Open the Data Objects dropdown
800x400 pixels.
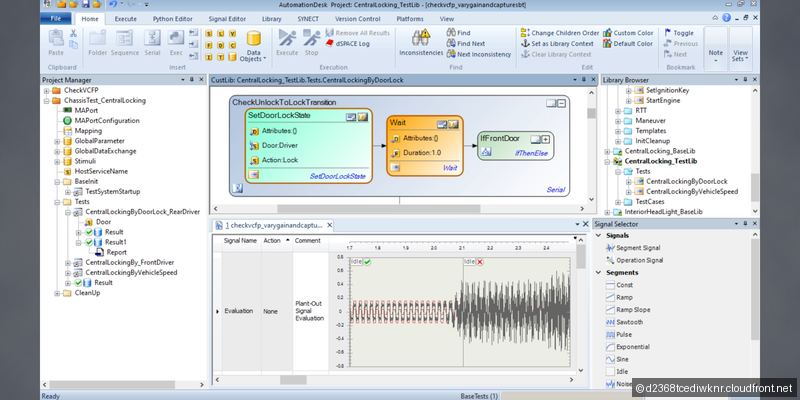click(x=253, y=46)
